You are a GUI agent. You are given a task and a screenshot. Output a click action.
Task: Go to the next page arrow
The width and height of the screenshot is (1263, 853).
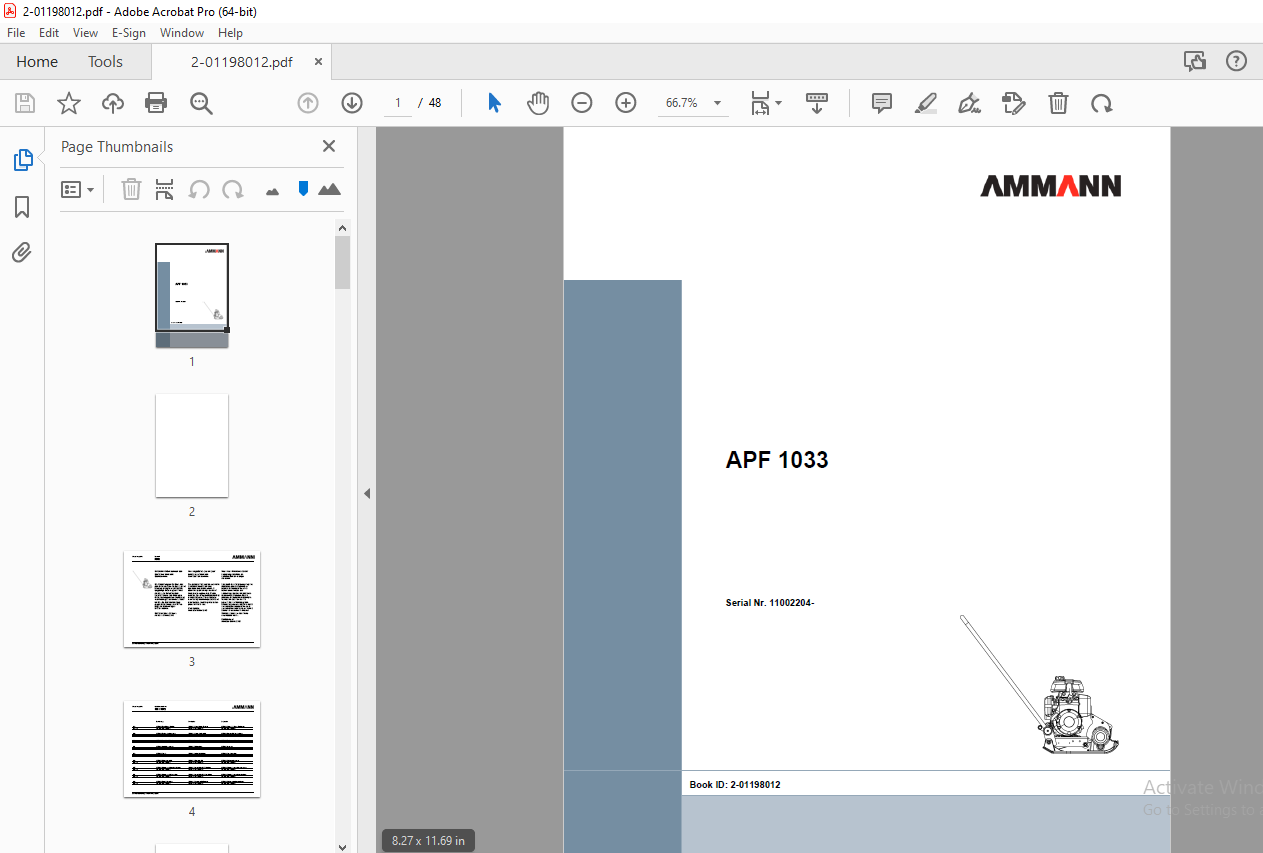tap(352, 103)
